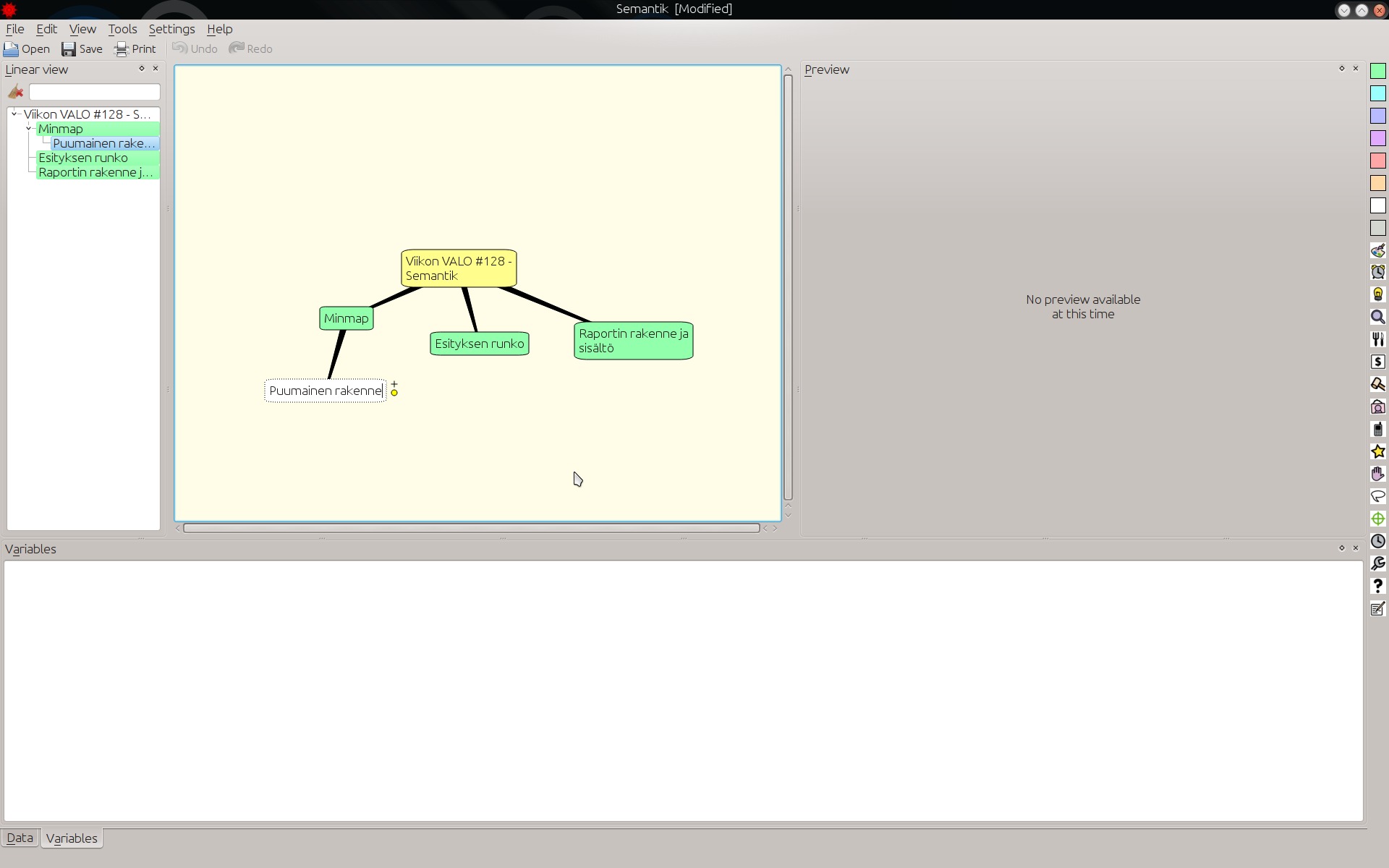Close the Variables panel
The image size is (1389, 868).
[1356, 548]
